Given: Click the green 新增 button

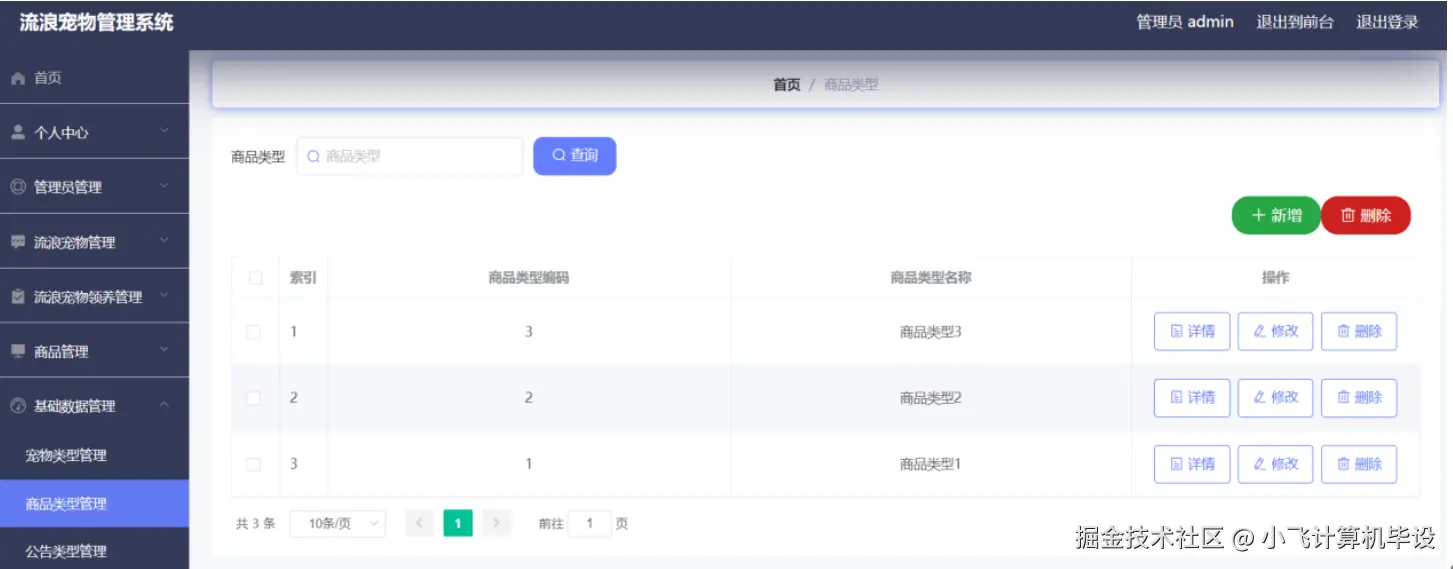Looking at the screenshot, I should tap(1276, 215).
